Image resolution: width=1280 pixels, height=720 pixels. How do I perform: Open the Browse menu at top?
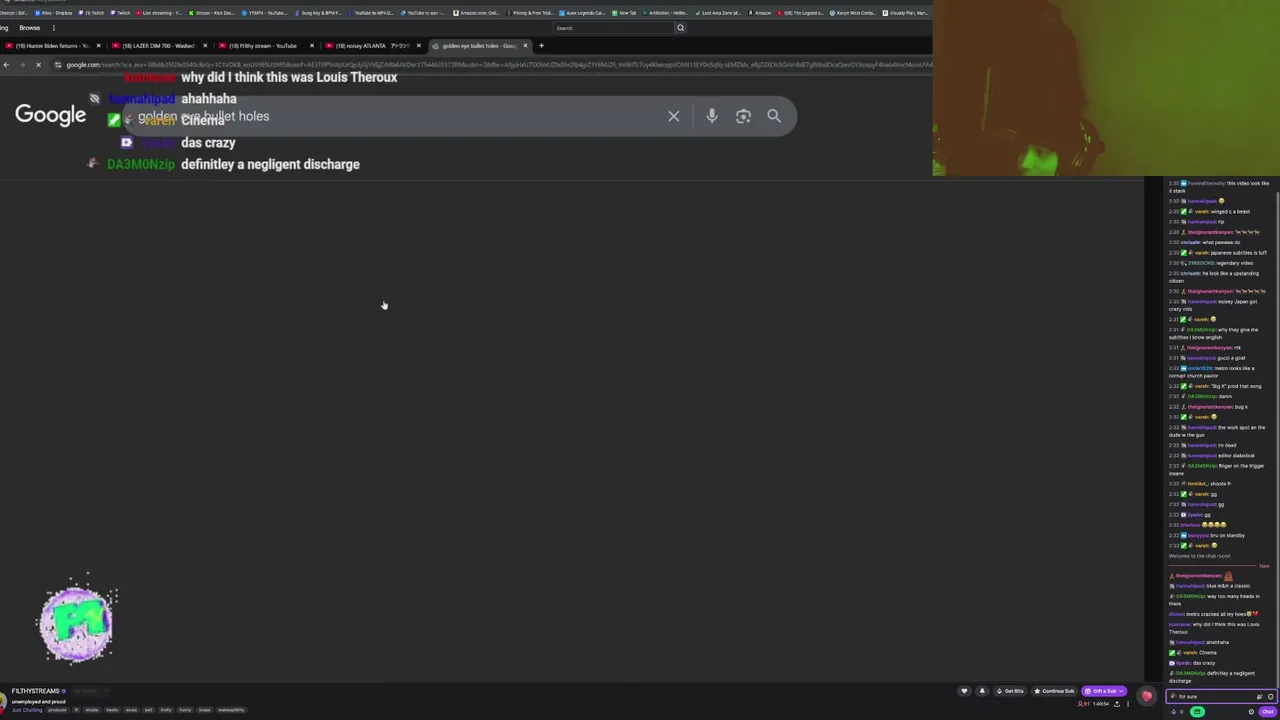pos(30,28)
